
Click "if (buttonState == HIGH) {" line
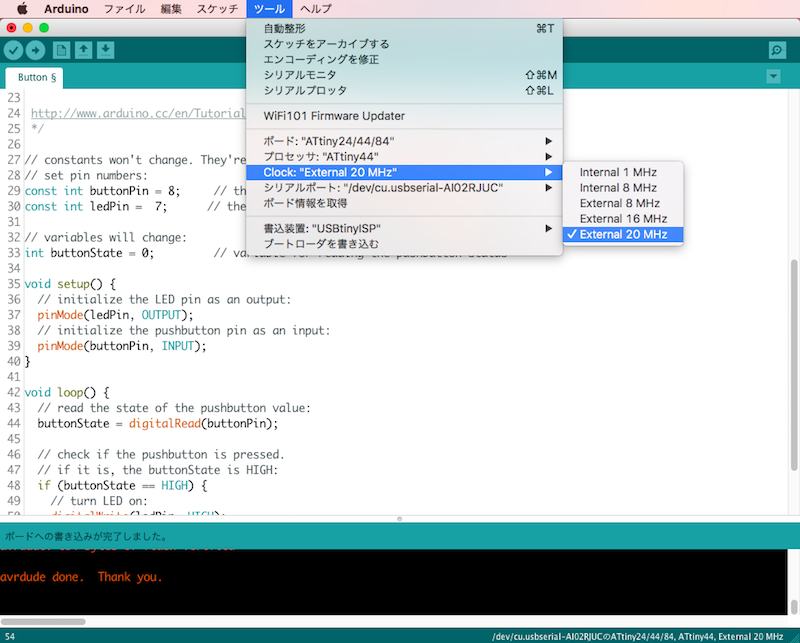[x=122, y=485]
